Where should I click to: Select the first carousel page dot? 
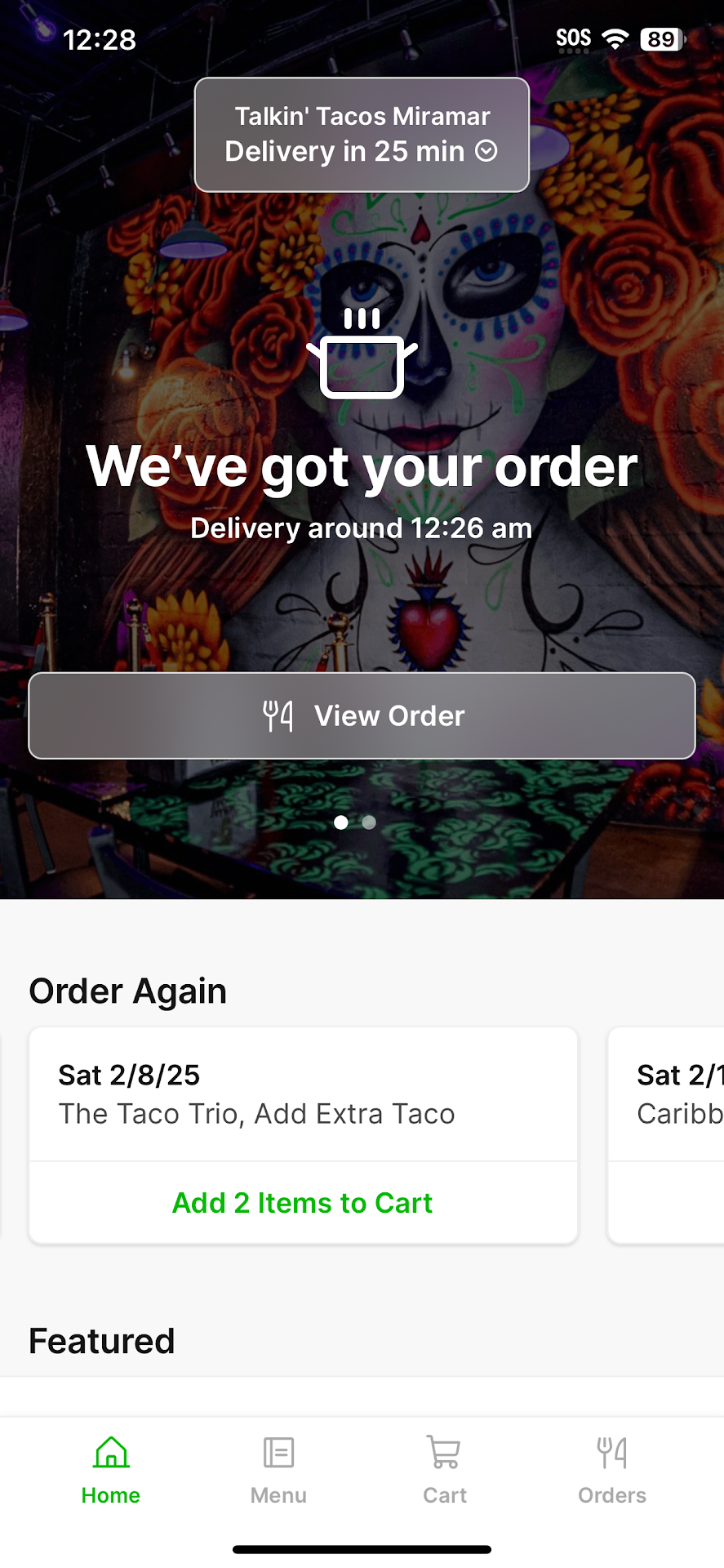coord(341,822)
